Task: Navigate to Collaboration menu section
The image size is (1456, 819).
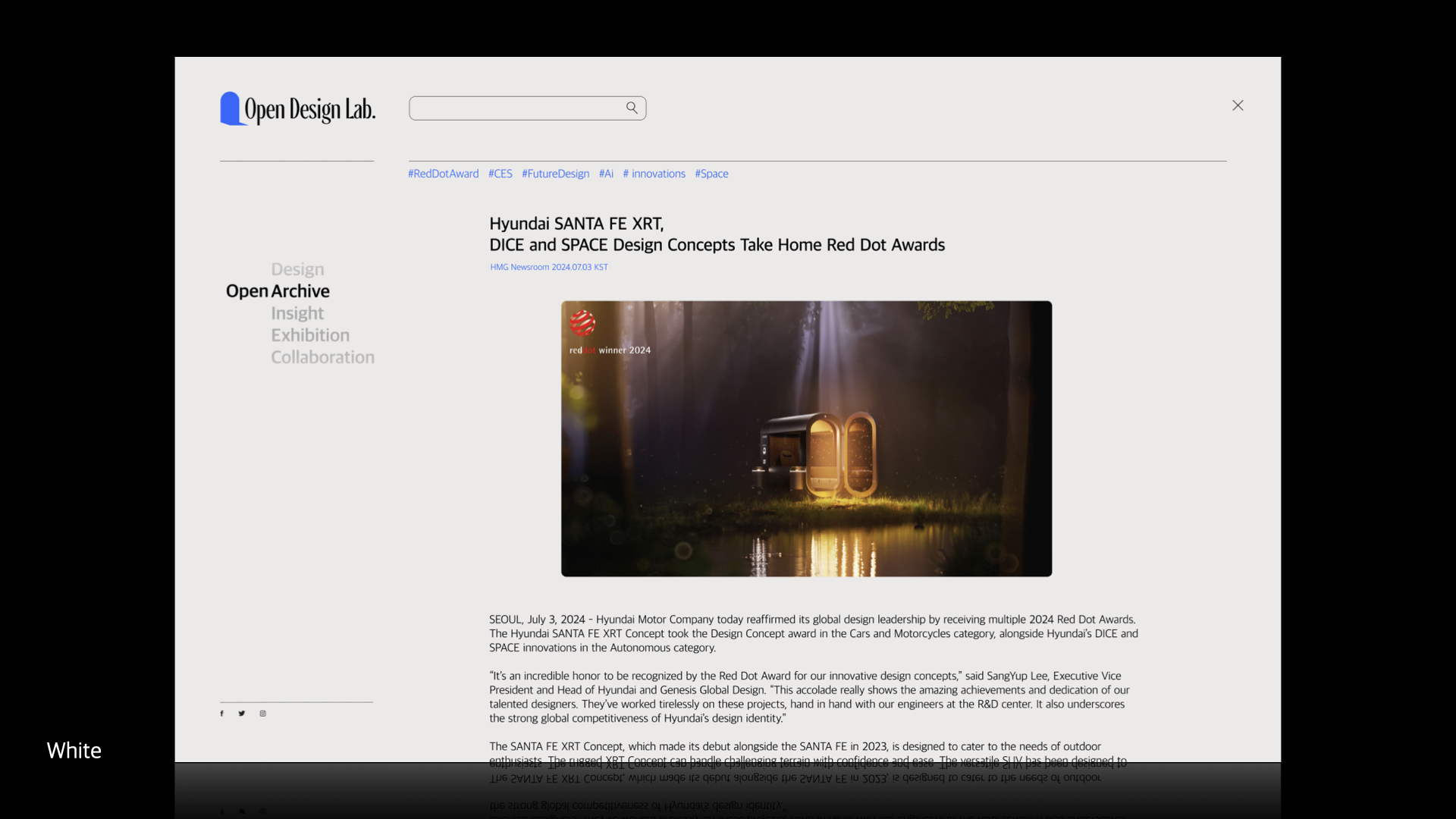Action: point(323,357)
